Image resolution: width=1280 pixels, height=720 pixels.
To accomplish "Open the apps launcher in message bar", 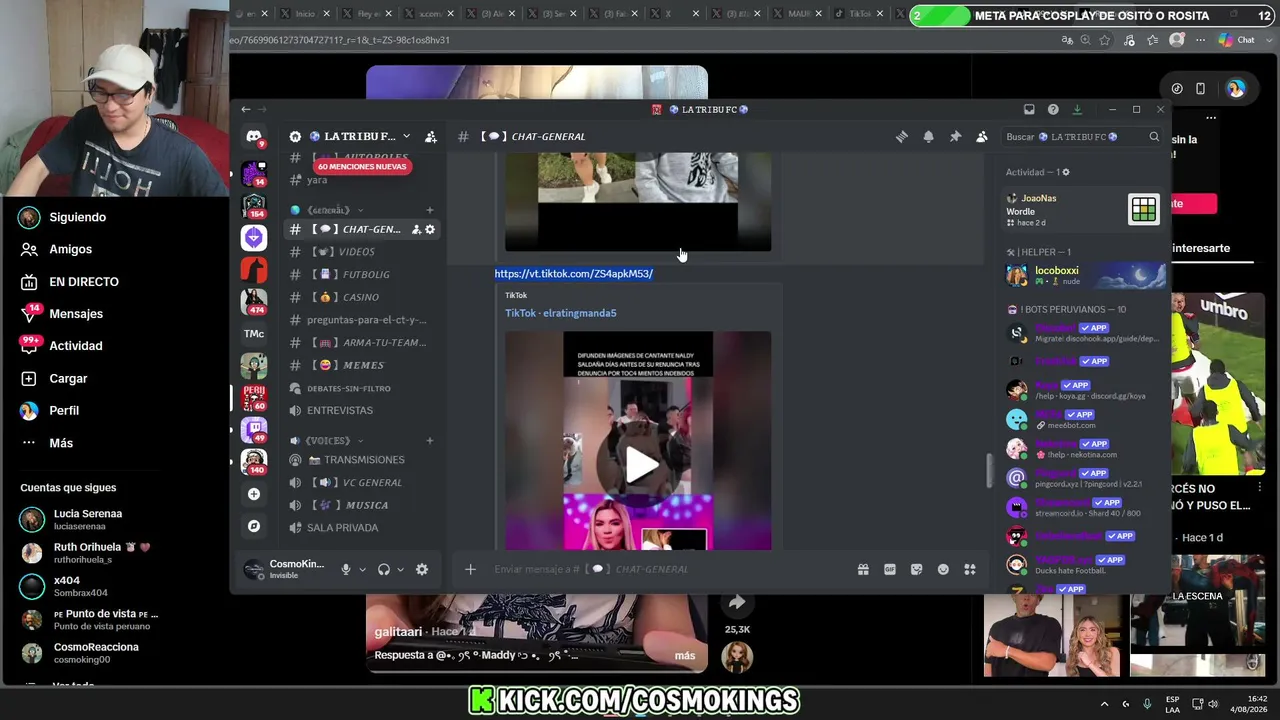I will click(x=970, y=570).
